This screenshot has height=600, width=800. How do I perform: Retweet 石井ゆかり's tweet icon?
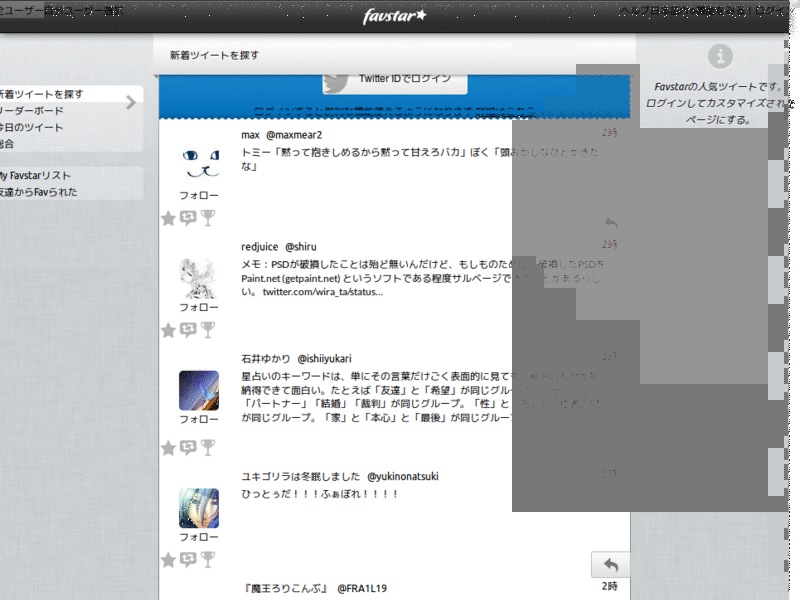click(x=188, y=448)
